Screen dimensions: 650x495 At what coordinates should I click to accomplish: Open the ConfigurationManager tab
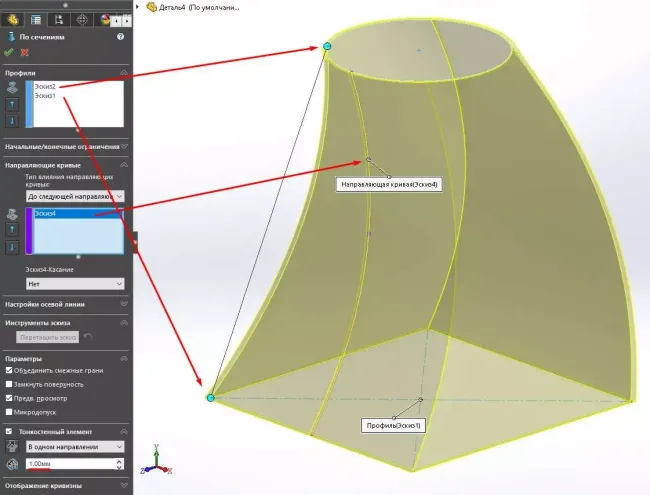pos(58,19)
